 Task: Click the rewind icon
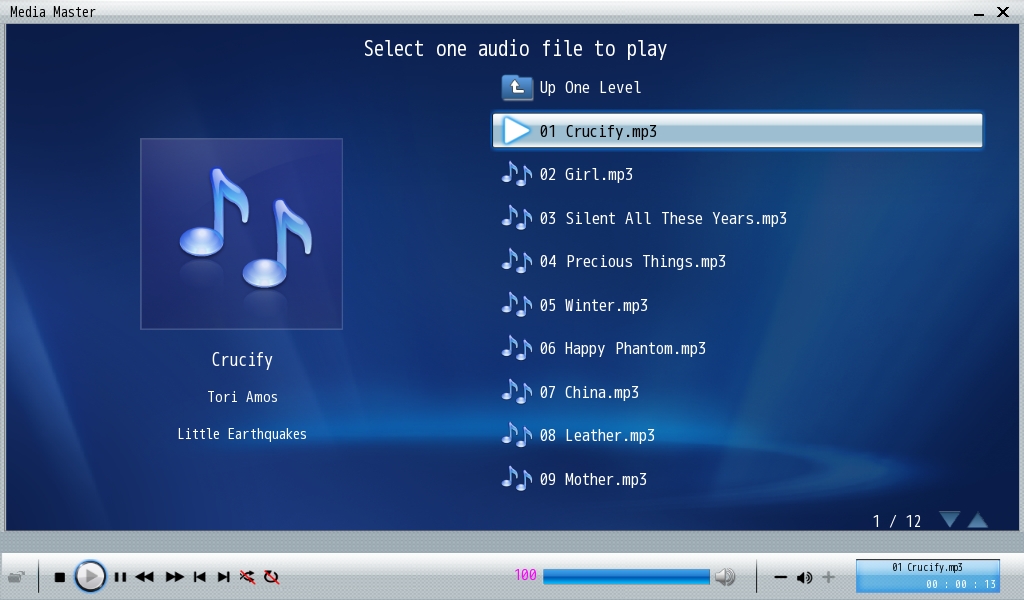145,577
